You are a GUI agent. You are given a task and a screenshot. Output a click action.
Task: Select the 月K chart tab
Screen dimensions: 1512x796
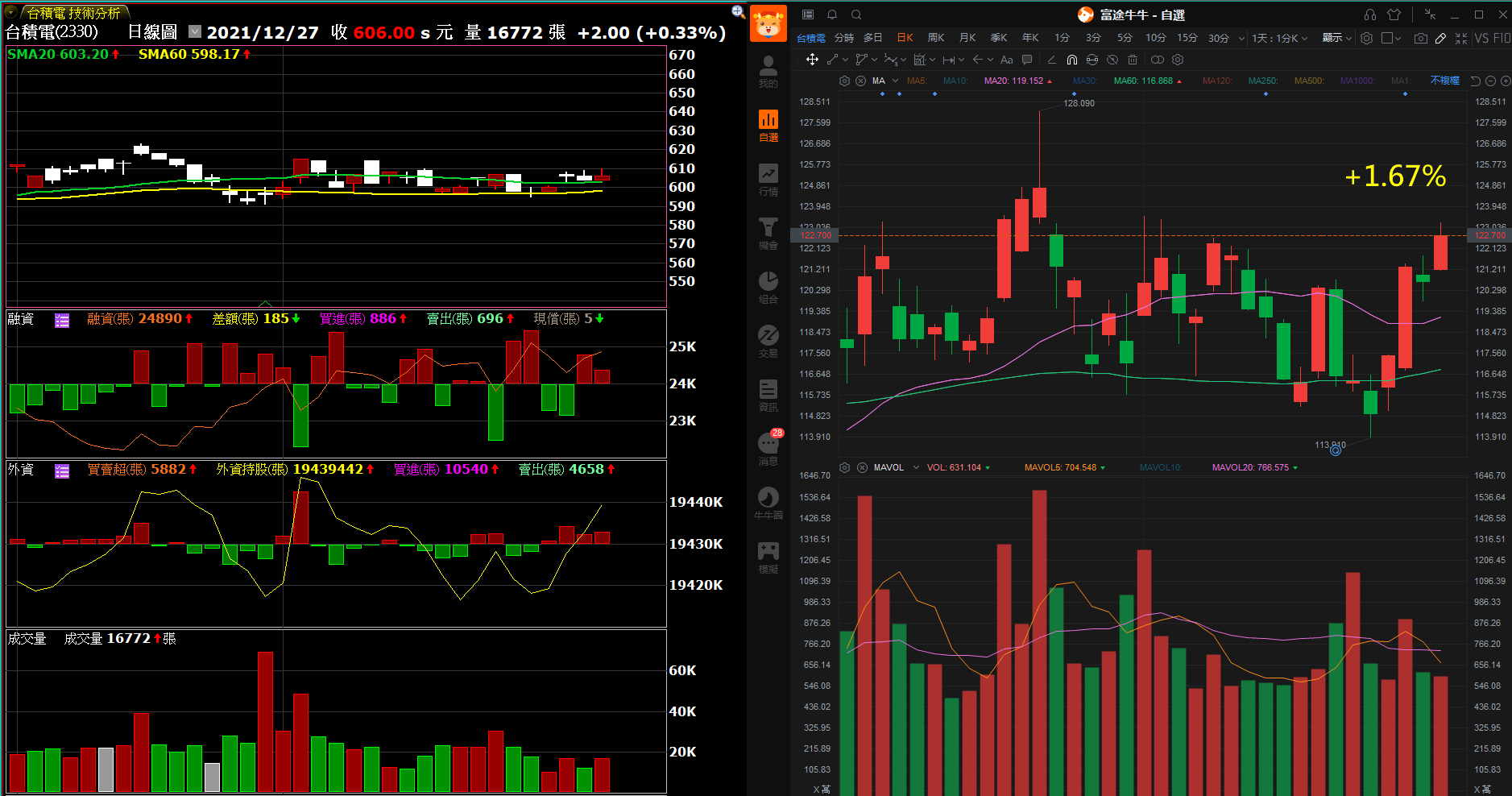(967, 38)
